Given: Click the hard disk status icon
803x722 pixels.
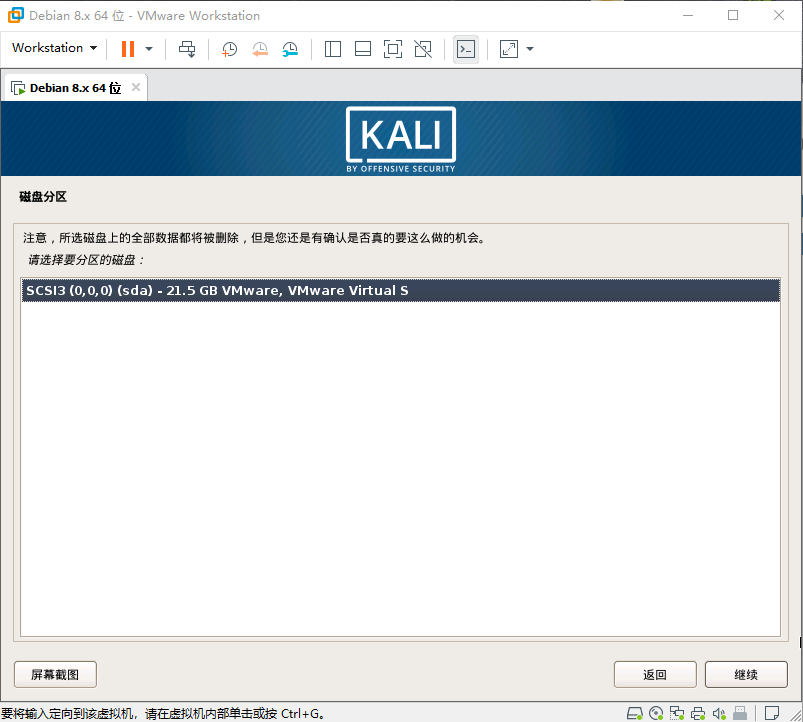Looking at the screenshot, I should point(635,713).
